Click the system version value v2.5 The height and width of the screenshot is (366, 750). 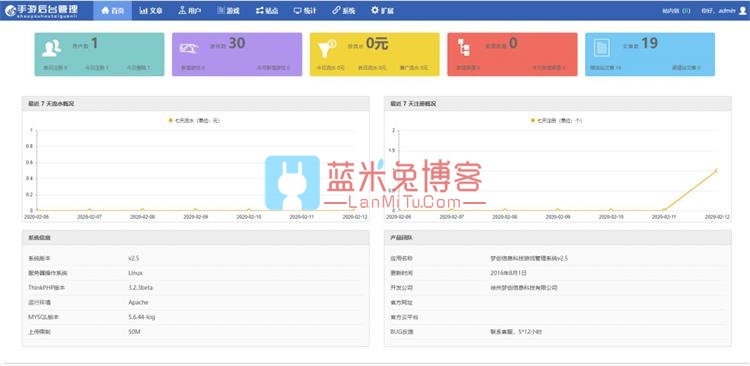tap(133, 258)
